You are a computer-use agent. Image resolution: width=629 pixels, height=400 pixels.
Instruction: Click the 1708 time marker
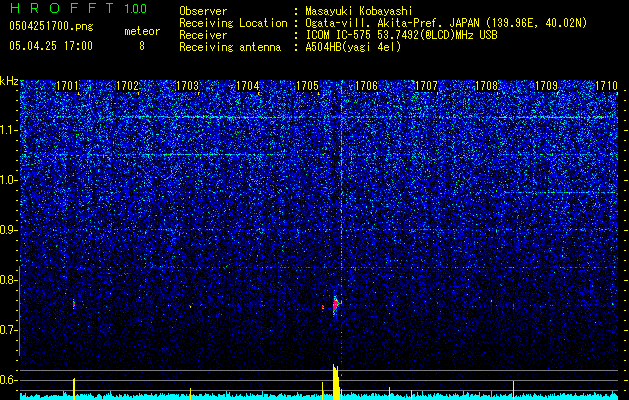click(486, 86)
